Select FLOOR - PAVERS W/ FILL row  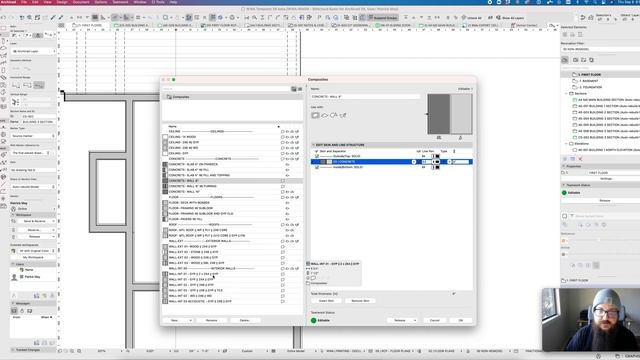point(232,219)
